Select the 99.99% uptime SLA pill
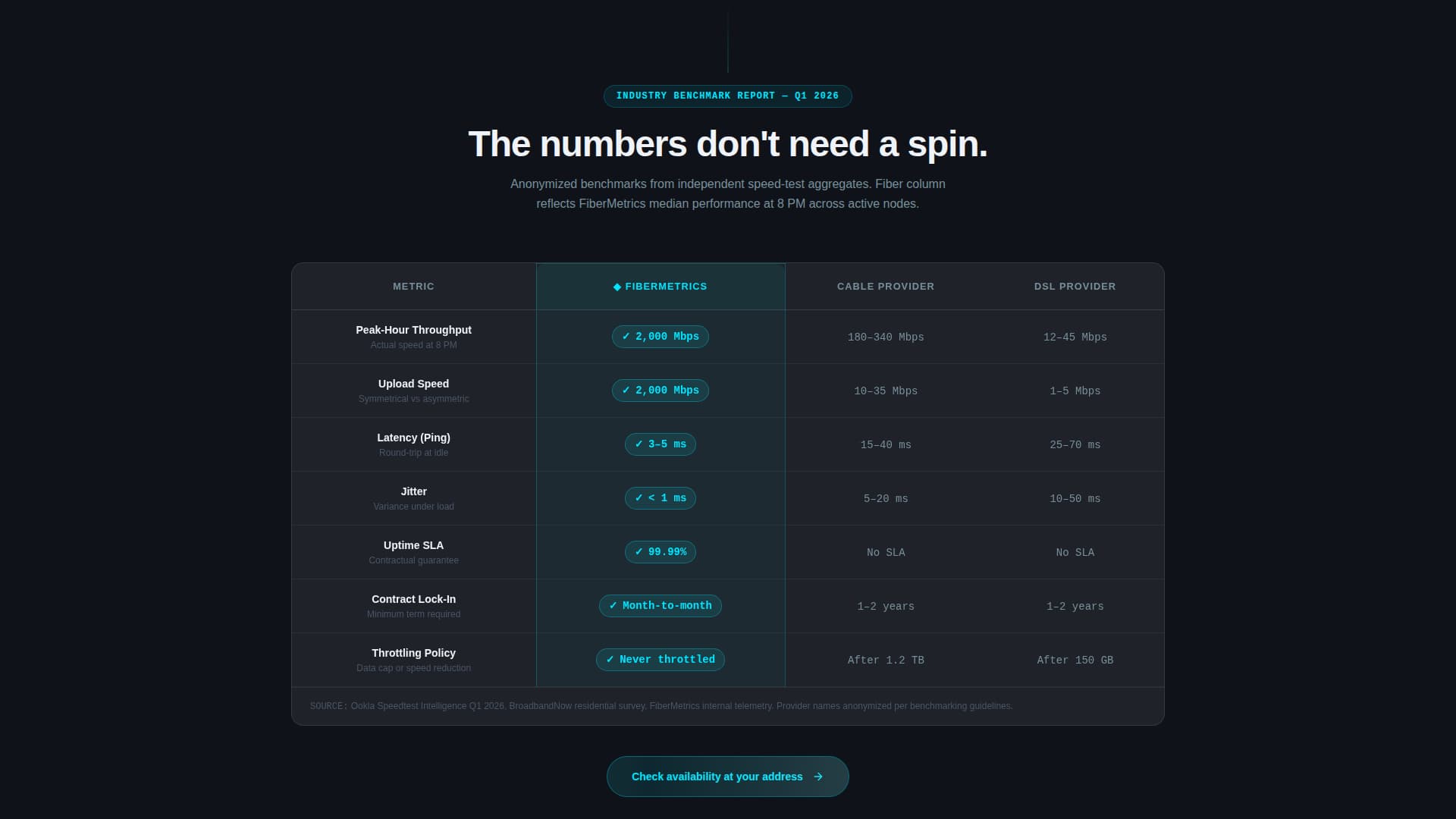Viewport: 1456px width, 819px height. coord(661,552)
